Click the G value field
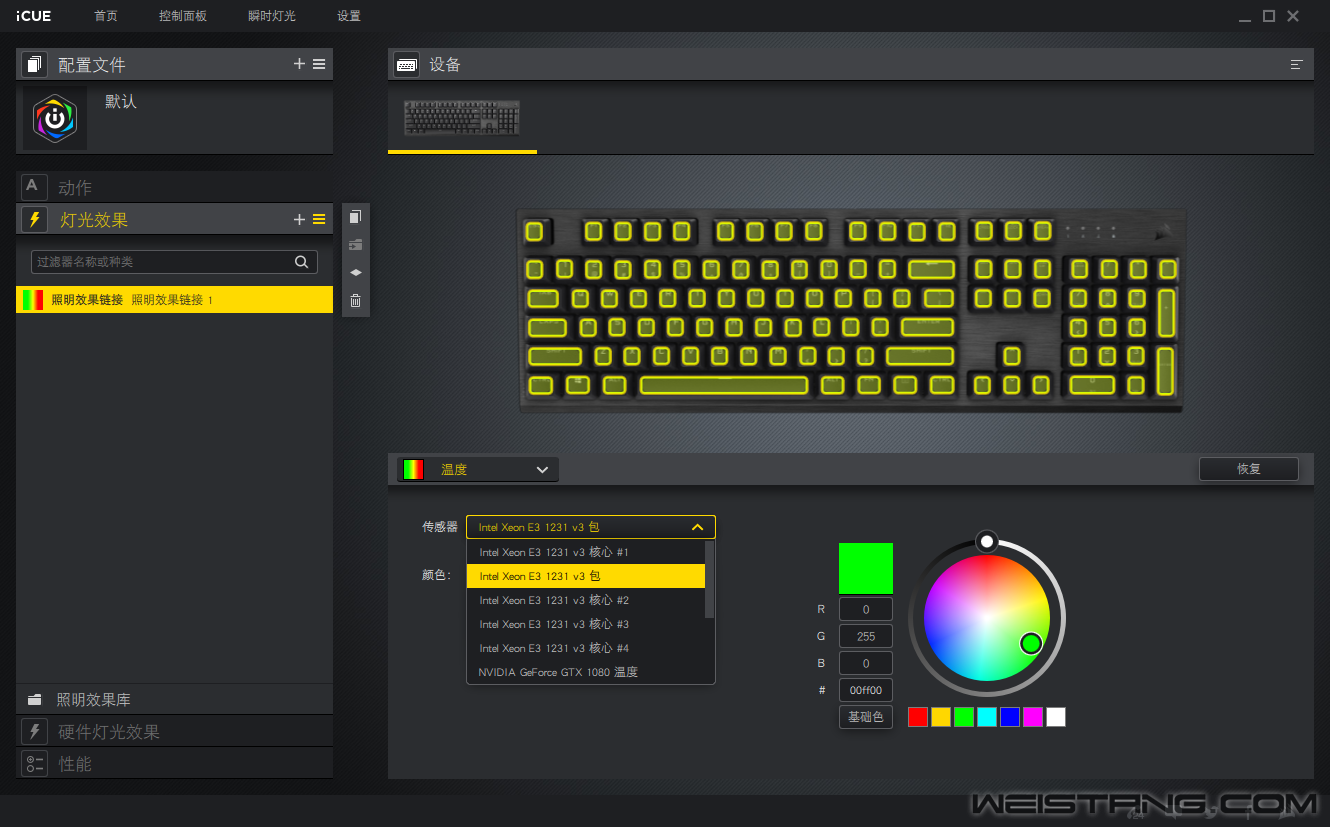The image size is (1330, 827). click(x=866, y=636)
